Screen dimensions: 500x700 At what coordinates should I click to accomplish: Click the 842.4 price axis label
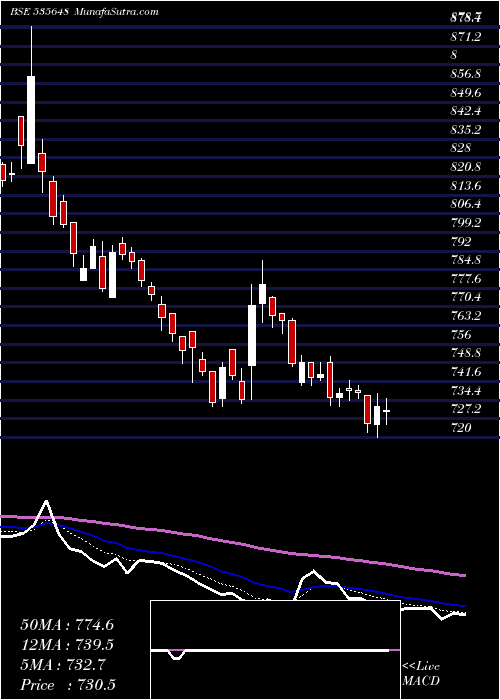pyautogui.click(x=465, y=111)
